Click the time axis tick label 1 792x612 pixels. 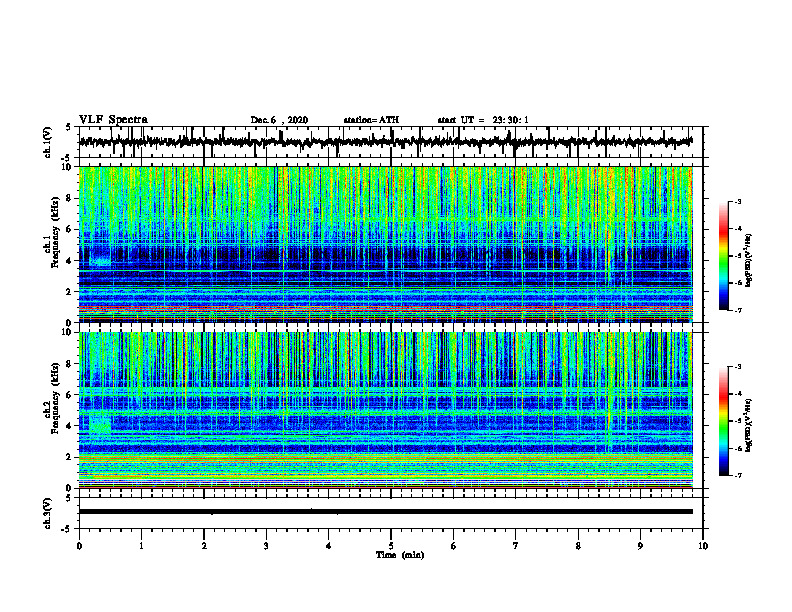(141, 546)
